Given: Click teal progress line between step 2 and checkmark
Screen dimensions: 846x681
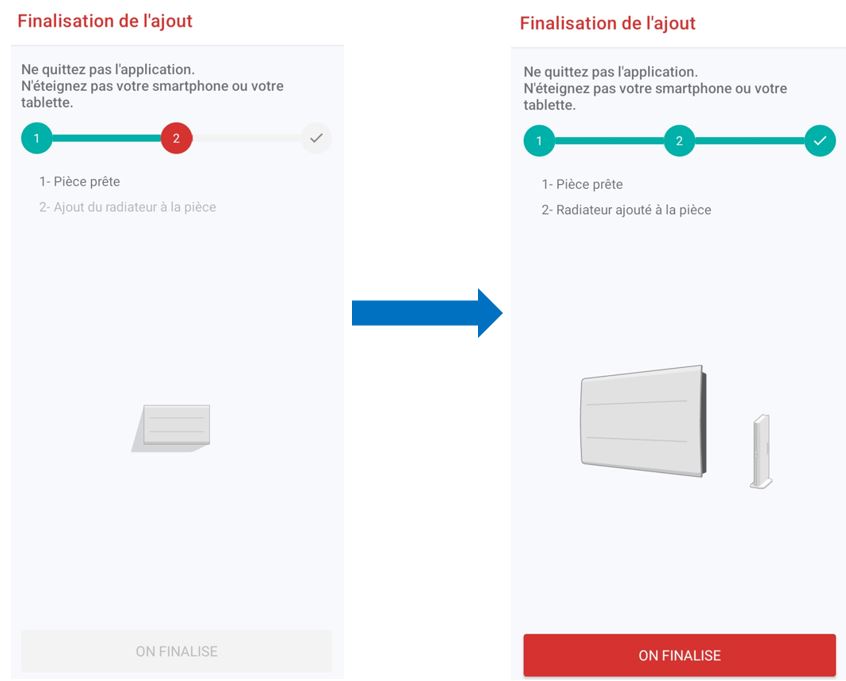Looking at the screenshot, I should click(x=750, y=141).
